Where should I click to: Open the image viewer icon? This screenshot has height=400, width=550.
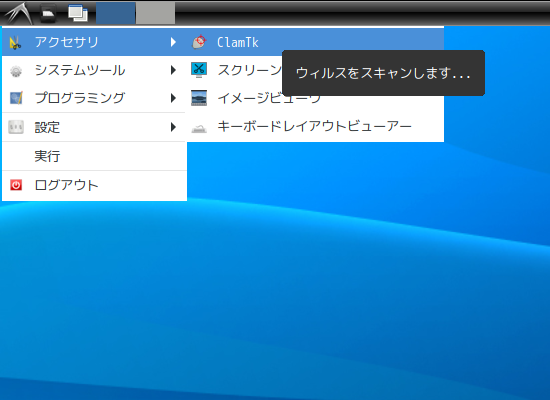(199, 98)
